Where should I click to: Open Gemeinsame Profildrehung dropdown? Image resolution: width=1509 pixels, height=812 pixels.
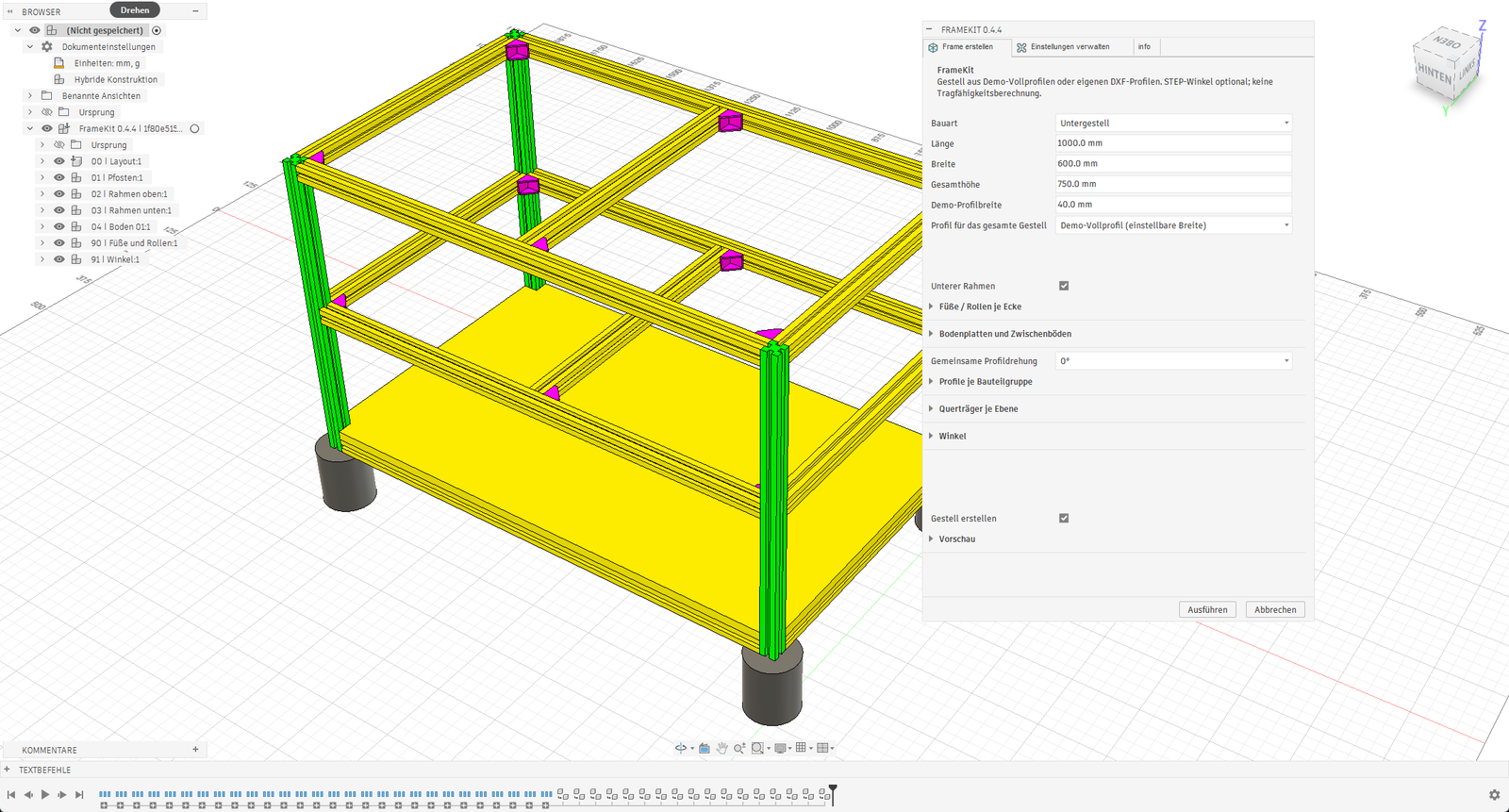(x=1173, y=360)
